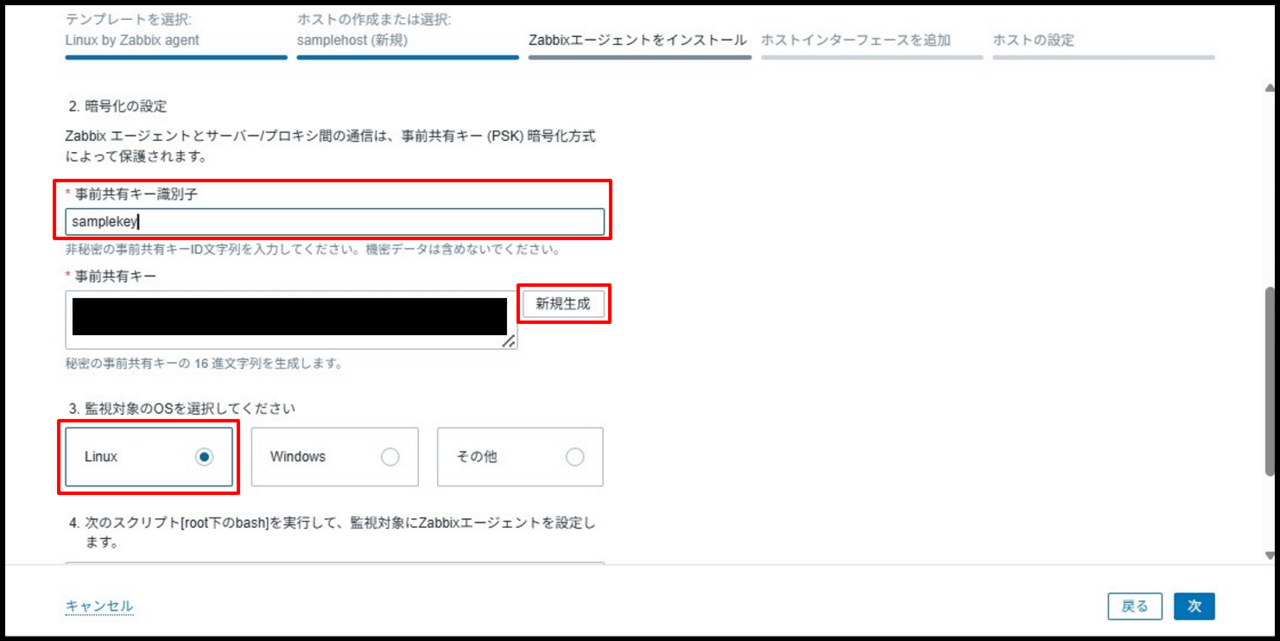Select the Linux radio button

click(204, 456)
